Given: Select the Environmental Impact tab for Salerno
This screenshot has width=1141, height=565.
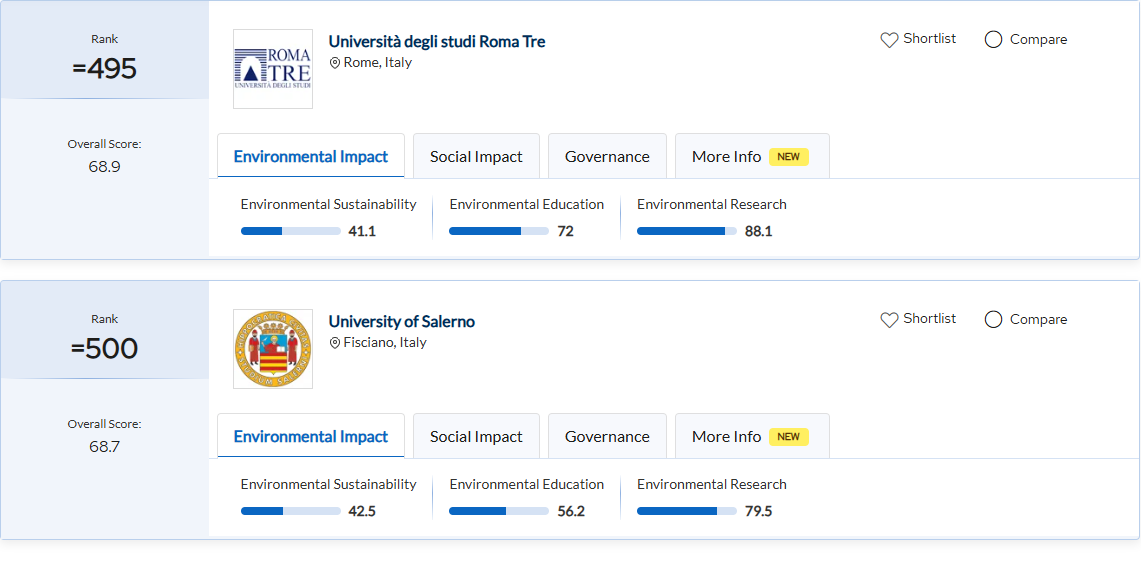Looking at the screenshot, I should click(x=311, y=437).
